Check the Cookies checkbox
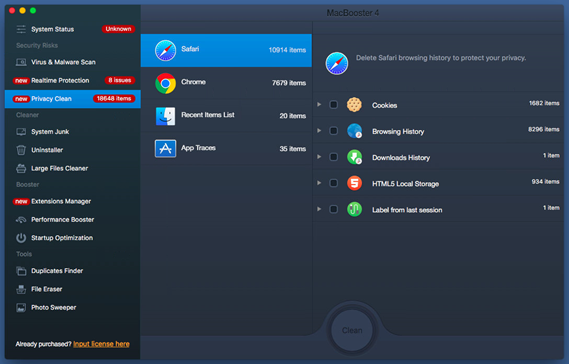 333,105
